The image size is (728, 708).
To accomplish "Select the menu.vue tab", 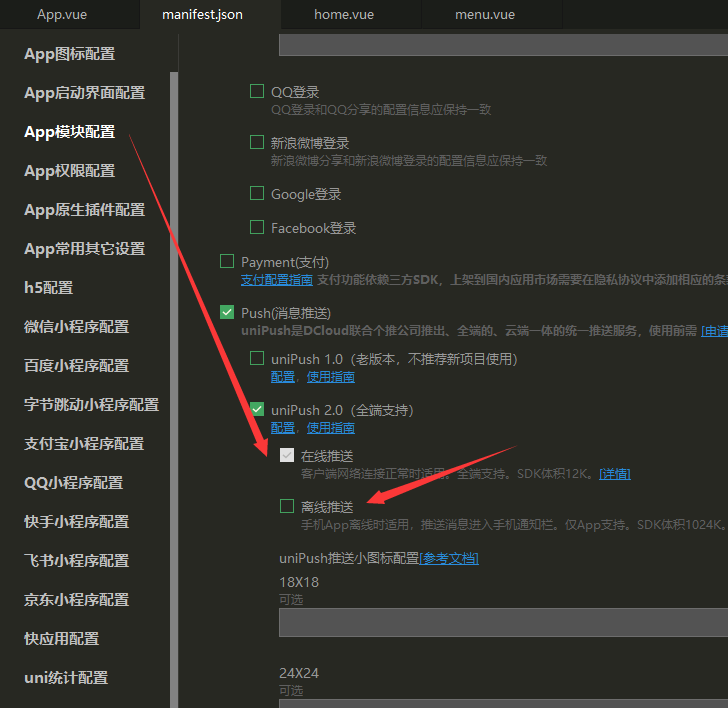I will pos(485,14).
